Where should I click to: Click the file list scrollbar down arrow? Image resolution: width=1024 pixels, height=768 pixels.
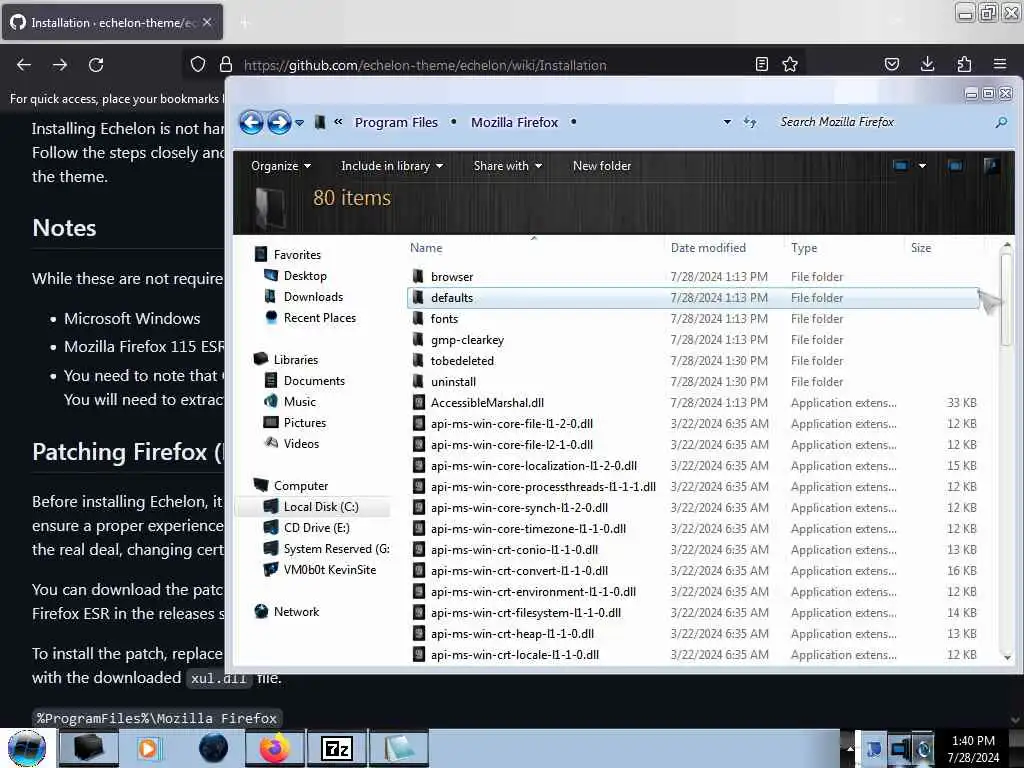pyautogui.click(x=1007, y=657)
